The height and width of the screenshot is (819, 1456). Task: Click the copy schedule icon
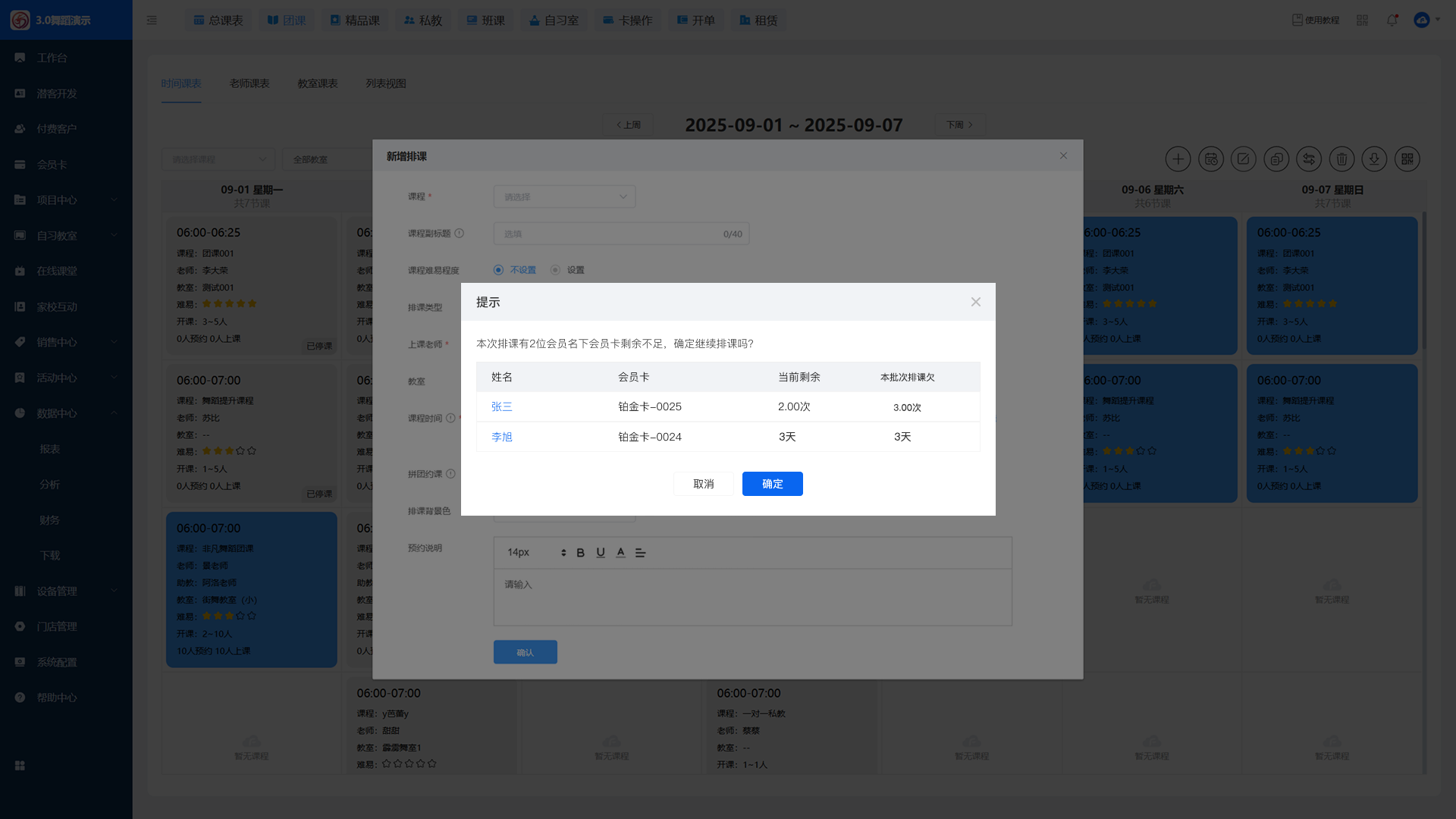(1276, 159)
